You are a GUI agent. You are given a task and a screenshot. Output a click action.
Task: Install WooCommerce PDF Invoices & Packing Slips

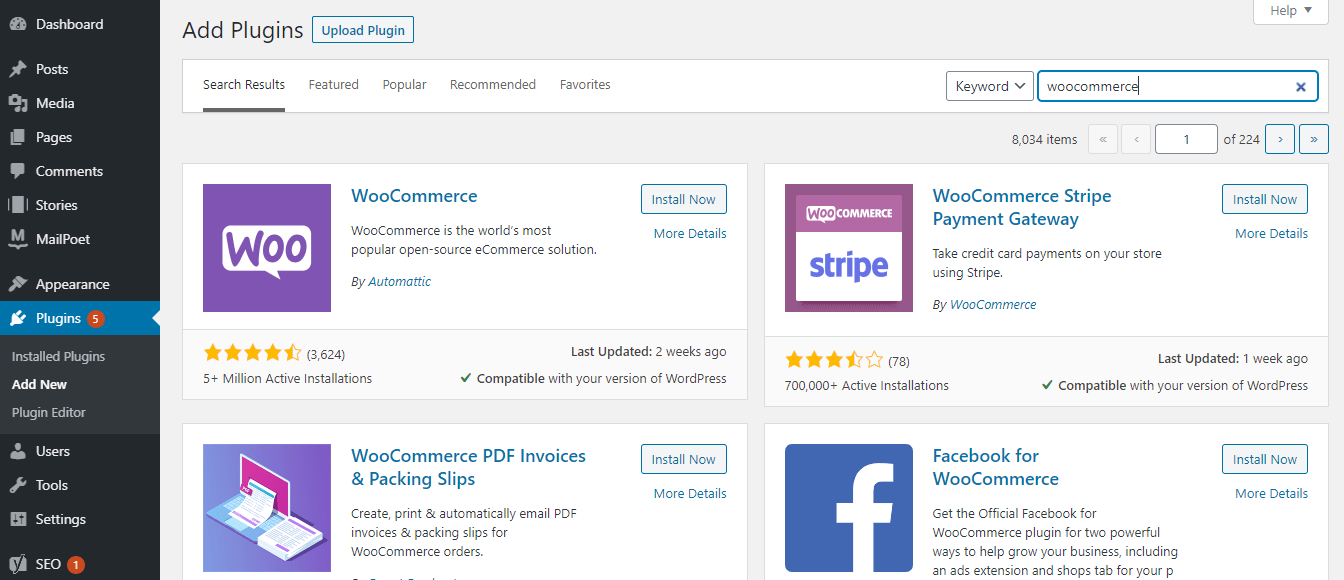click(x=684, y=459)
